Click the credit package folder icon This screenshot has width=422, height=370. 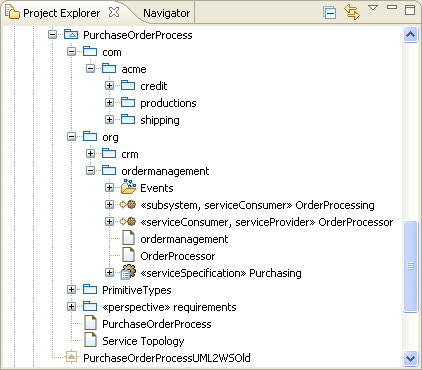[x=128, y=85]
